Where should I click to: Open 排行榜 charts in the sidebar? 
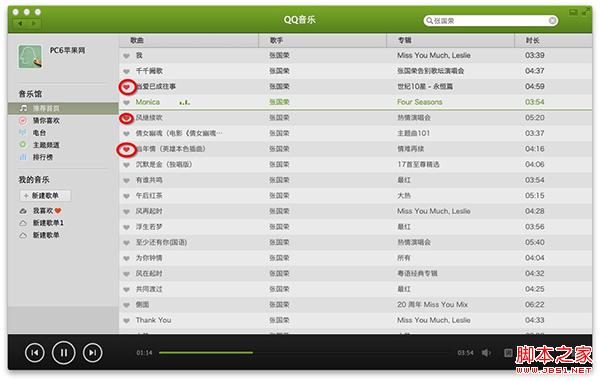click(x=36, y=157)
